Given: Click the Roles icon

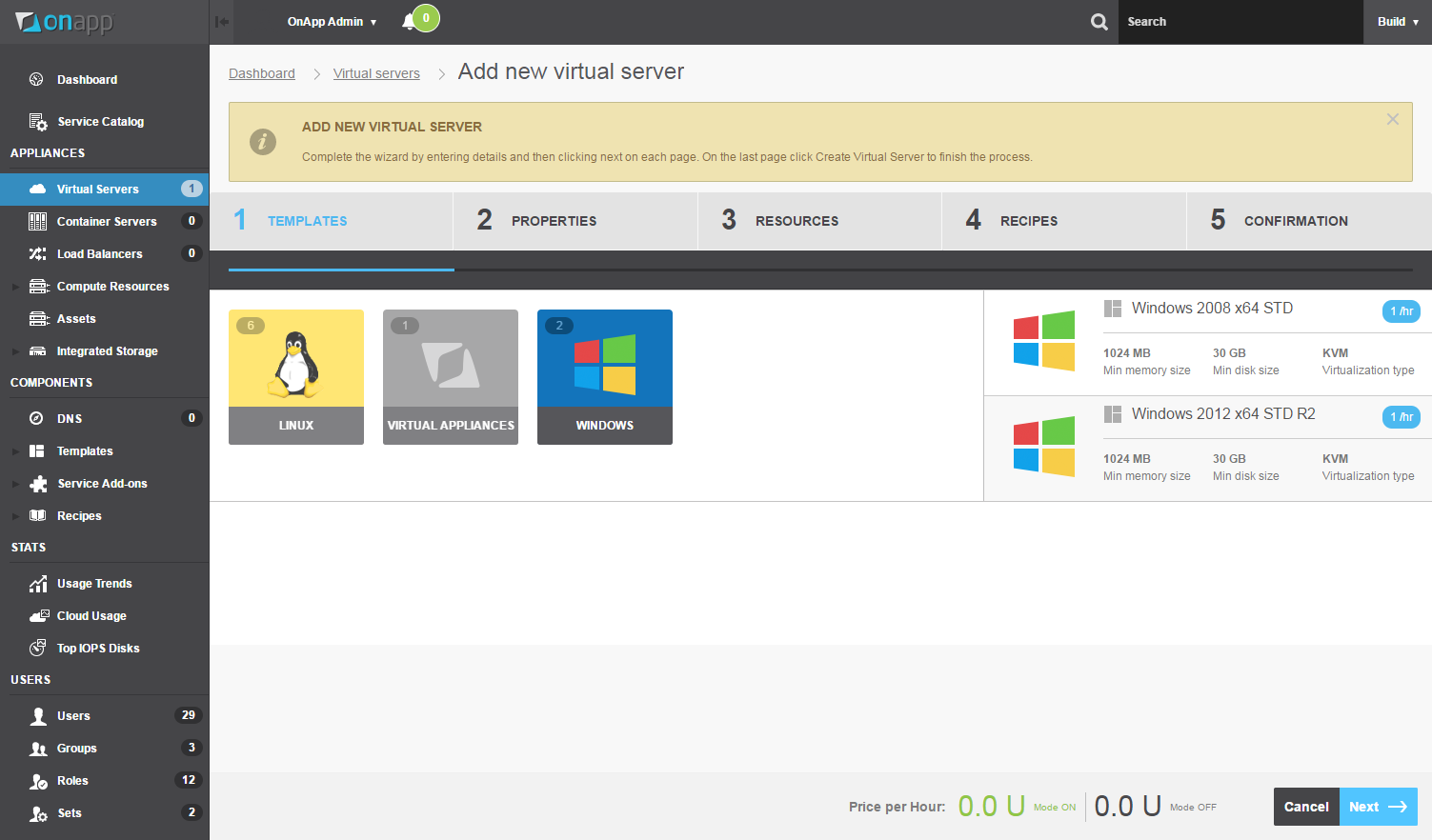Looking at the screenshot, I should pos(38,781).
